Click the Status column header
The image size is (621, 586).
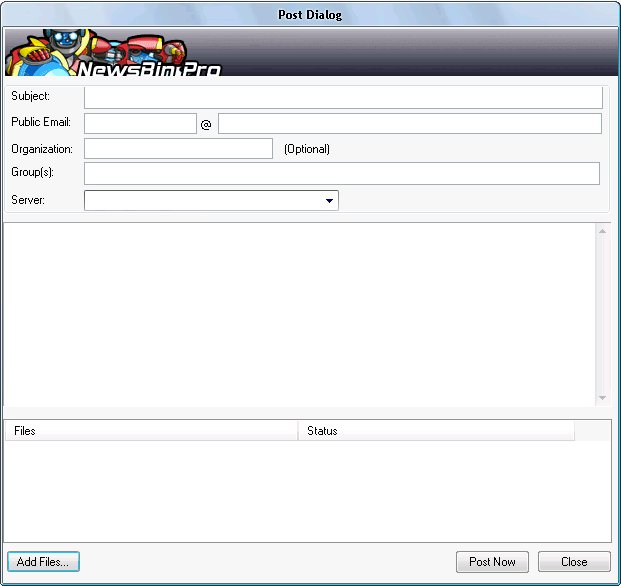pos(436,431)
